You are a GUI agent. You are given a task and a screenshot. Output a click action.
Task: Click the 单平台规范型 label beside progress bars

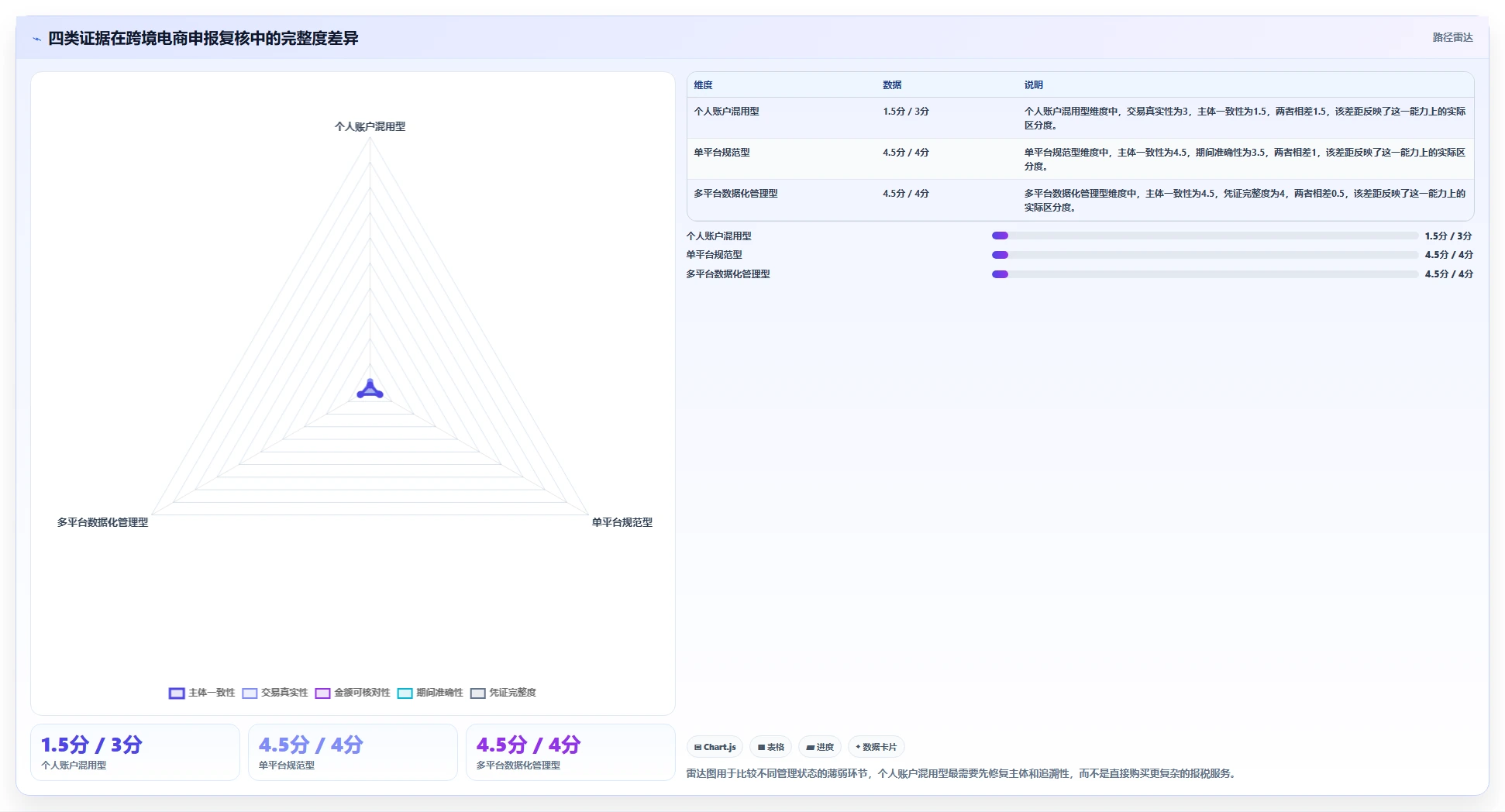714,255
